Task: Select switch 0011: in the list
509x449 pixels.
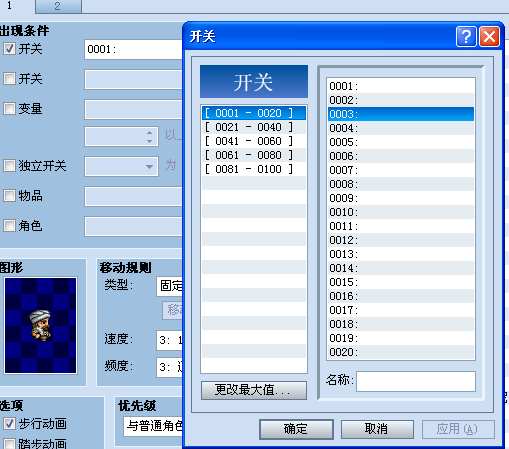Action: 401,226
